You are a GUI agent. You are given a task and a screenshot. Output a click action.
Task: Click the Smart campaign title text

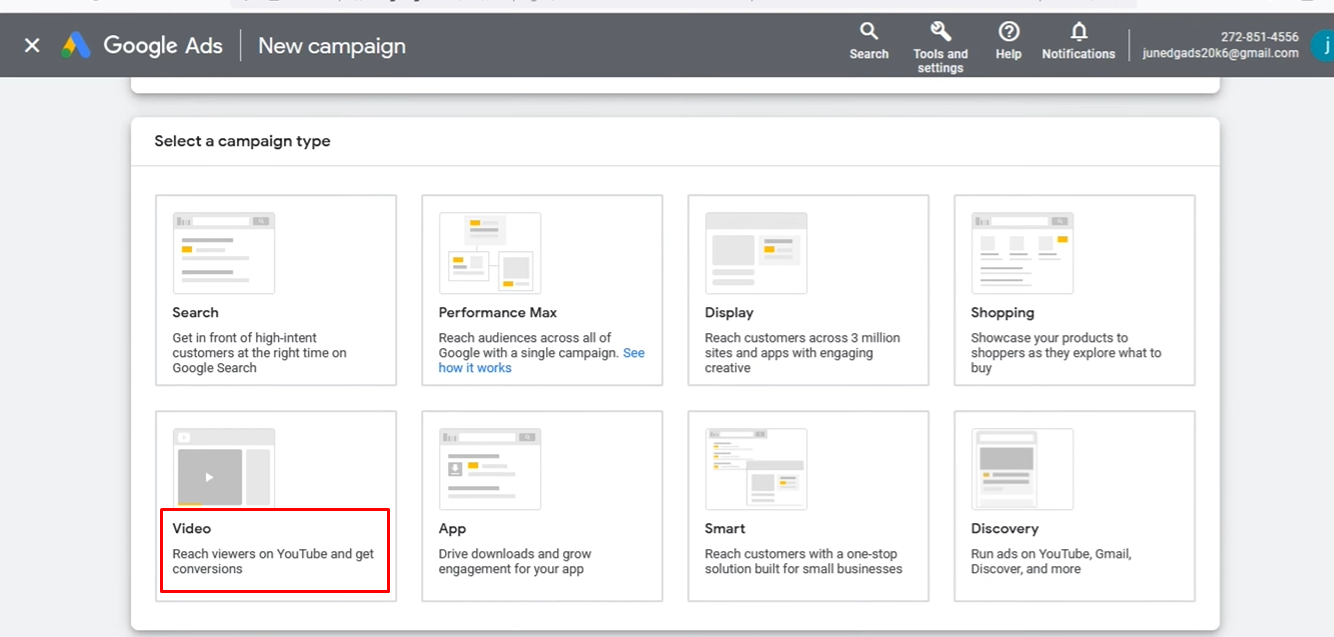point(725,528)
